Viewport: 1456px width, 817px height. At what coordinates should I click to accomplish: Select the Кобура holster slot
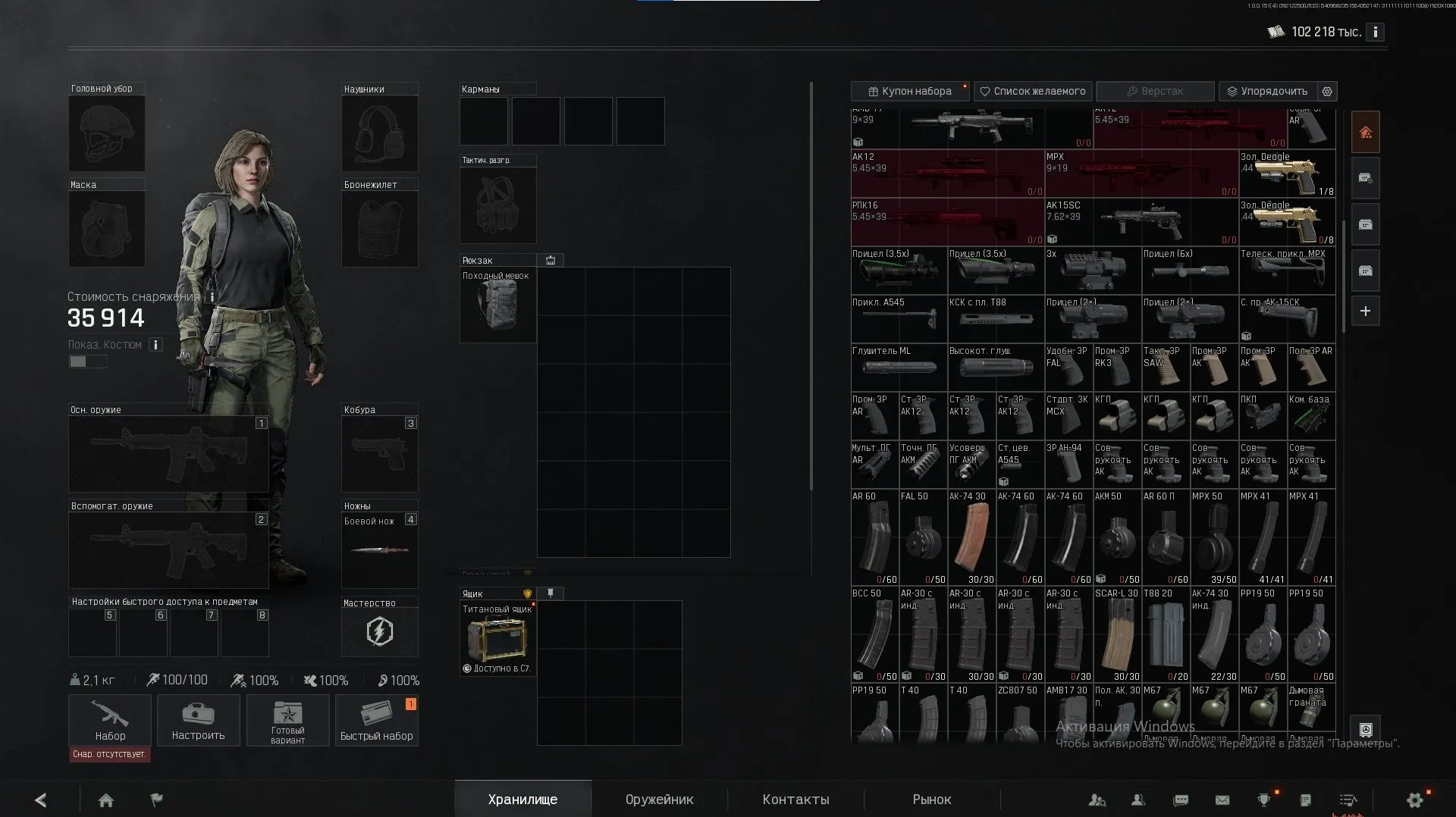point(379,454)
